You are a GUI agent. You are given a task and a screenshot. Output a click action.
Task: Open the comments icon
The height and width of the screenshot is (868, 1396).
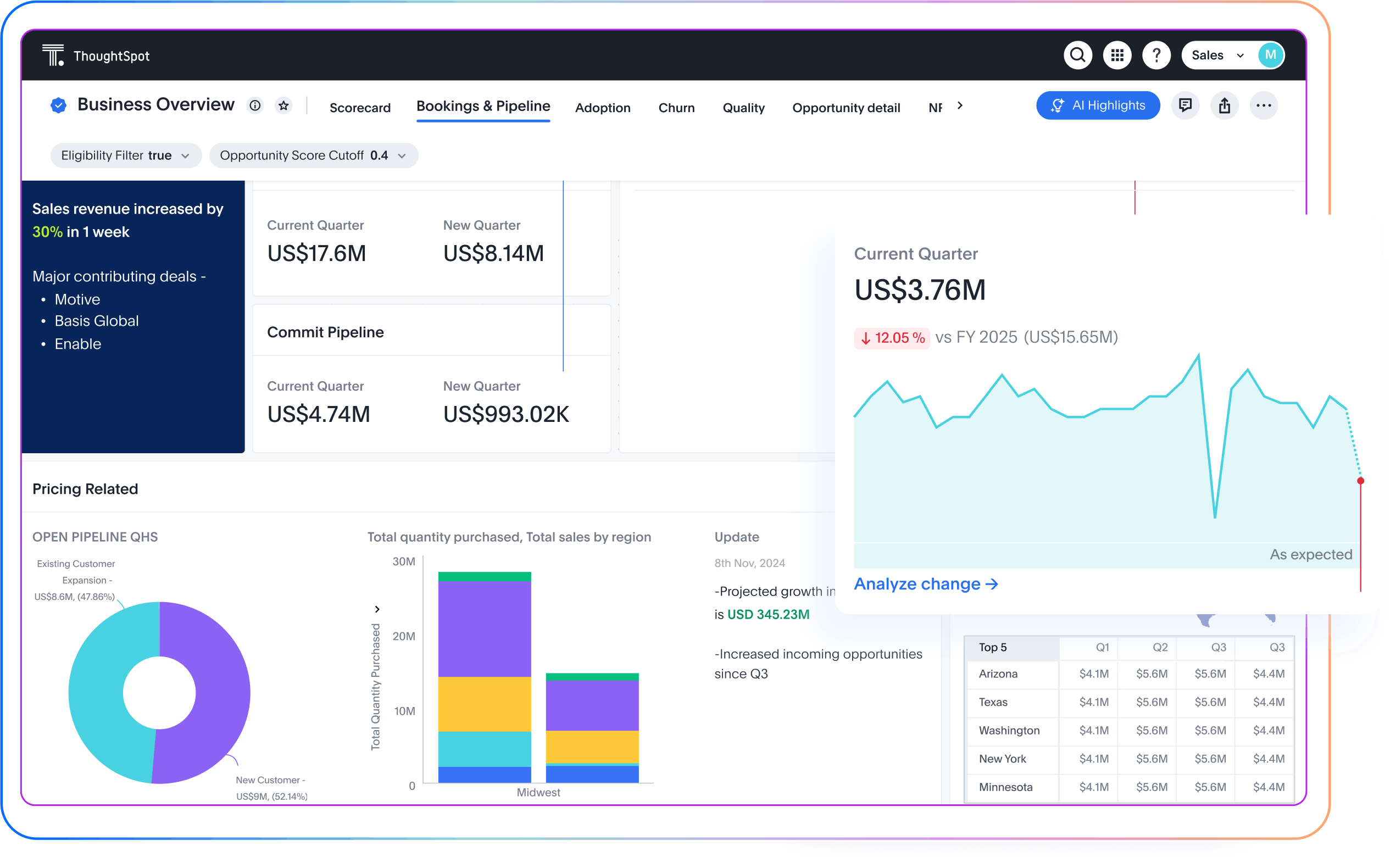[x=1185, y=105]
